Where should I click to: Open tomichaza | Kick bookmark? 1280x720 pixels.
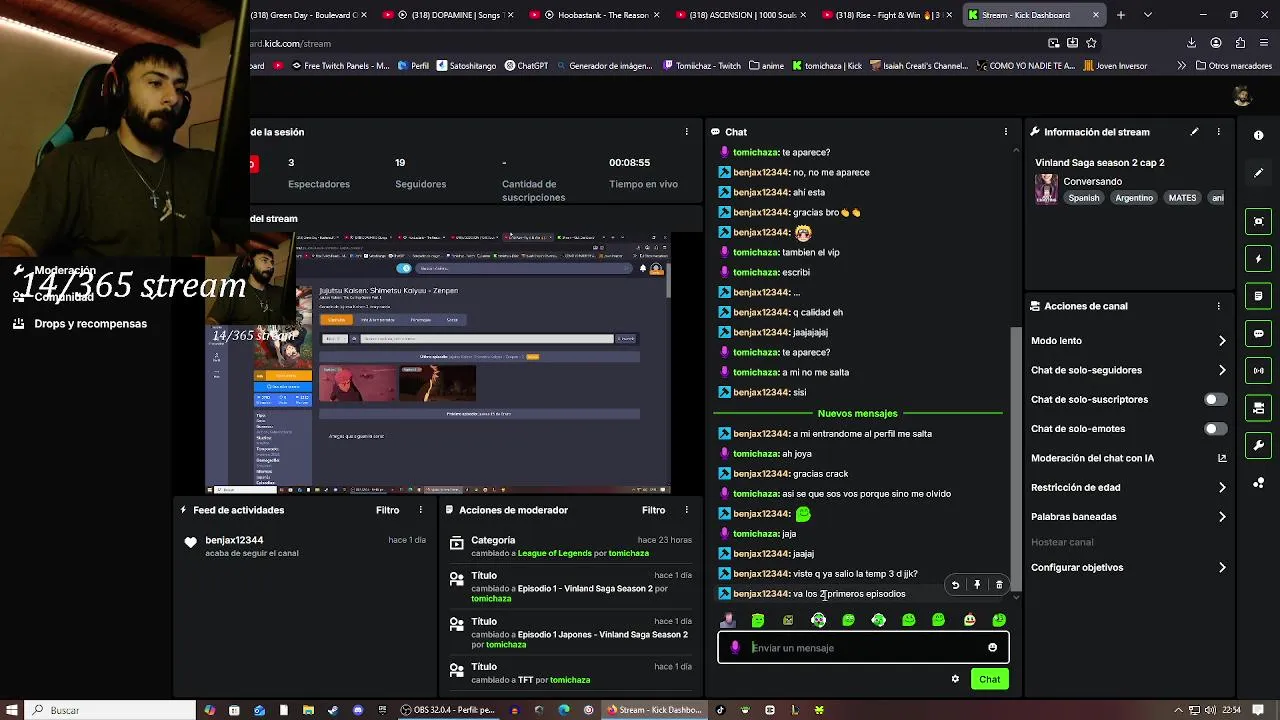click(827, 66)
